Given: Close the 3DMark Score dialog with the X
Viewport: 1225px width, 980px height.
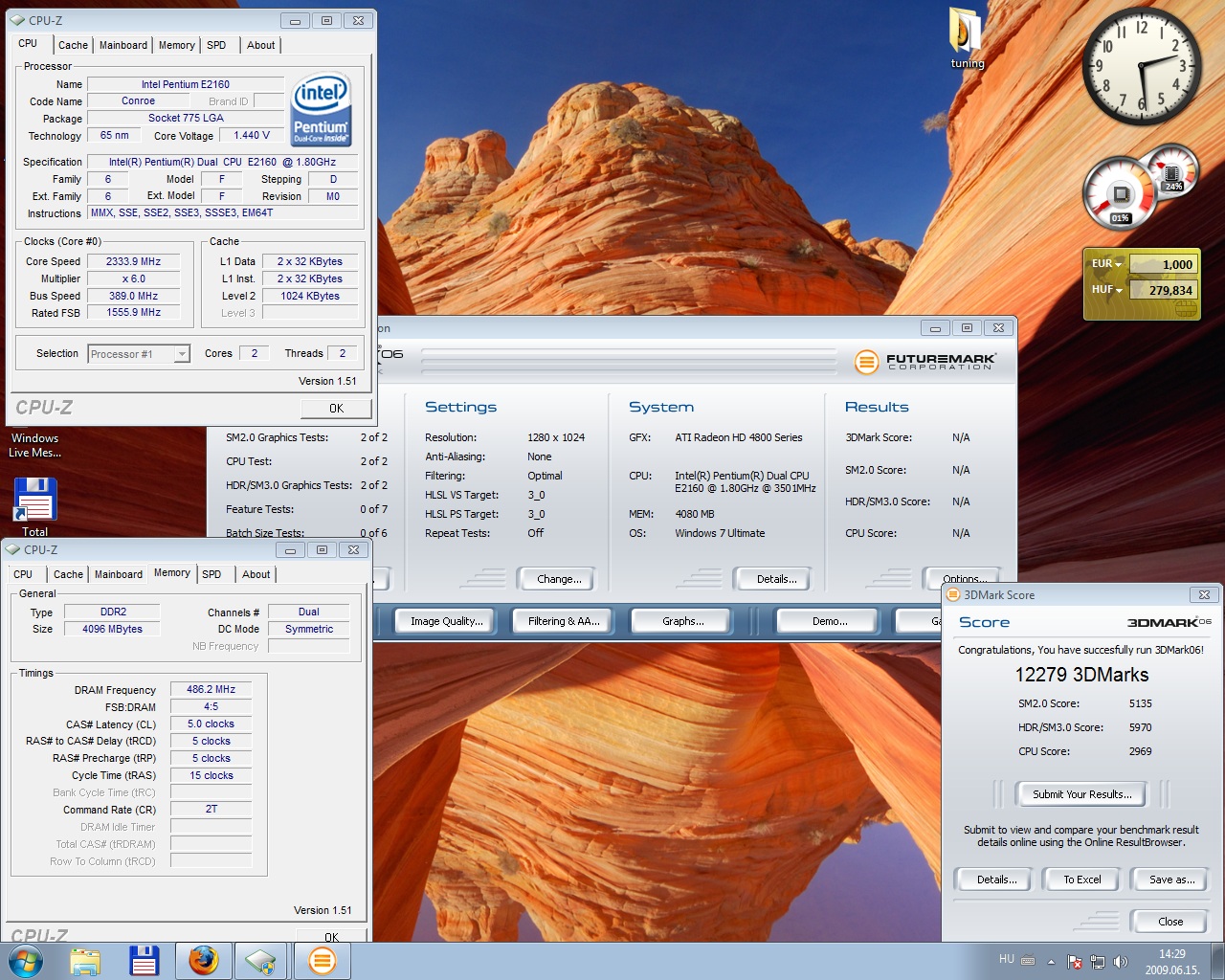Looking at the screenshot, I should pos(1204,594).
